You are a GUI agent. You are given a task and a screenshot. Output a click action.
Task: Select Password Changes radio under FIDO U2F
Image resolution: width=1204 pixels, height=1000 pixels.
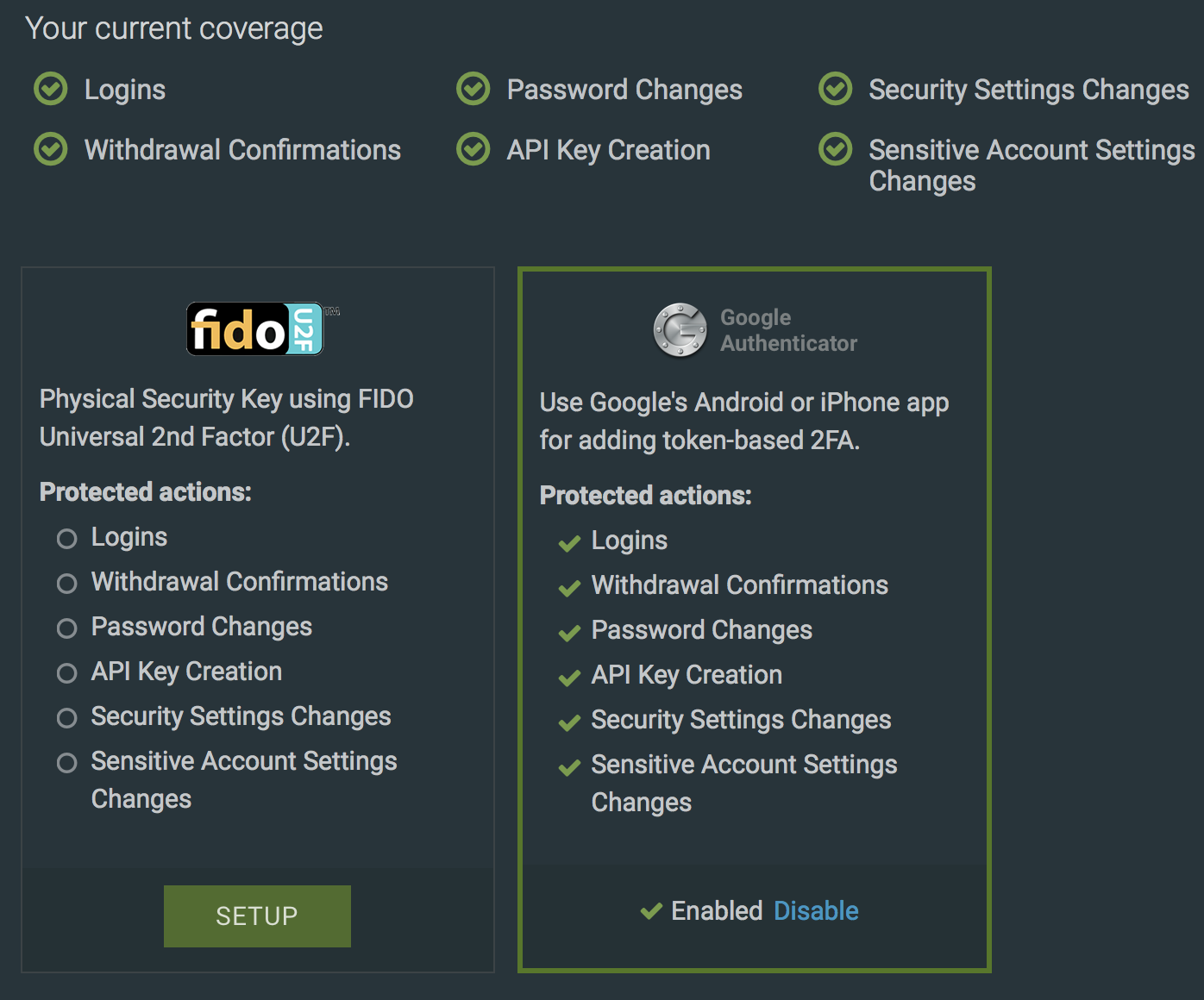pyautogui.click(x=66, y=628)
